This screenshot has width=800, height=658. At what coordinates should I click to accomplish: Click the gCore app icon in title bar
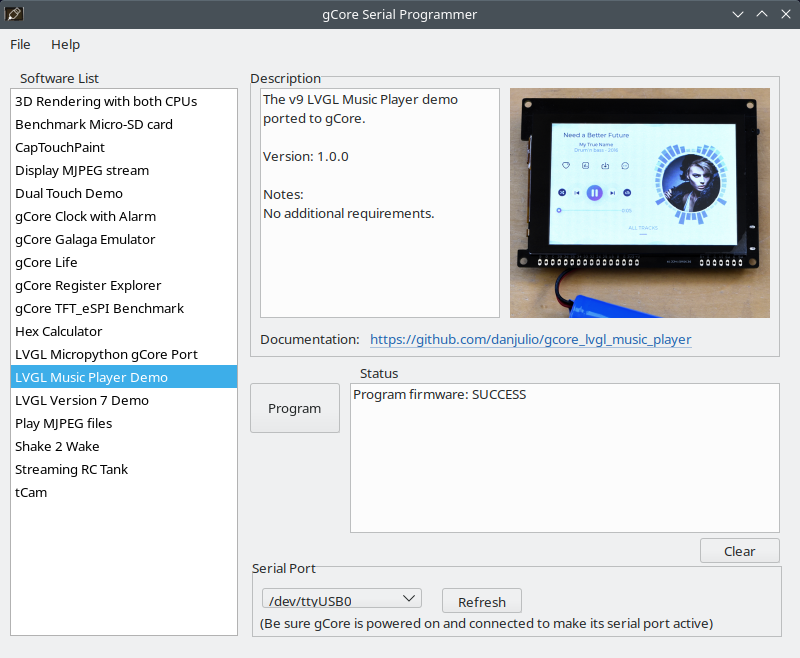[x=14, y=14]
